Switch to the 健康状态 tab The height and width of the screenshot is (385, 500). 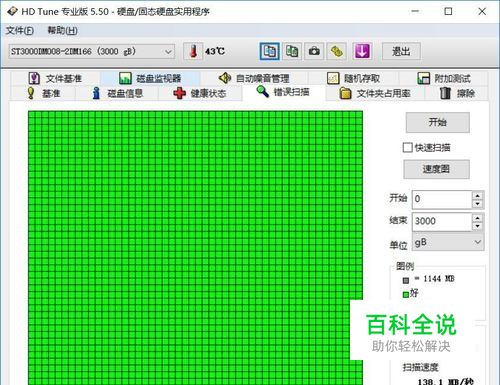(x=200, y=93)
